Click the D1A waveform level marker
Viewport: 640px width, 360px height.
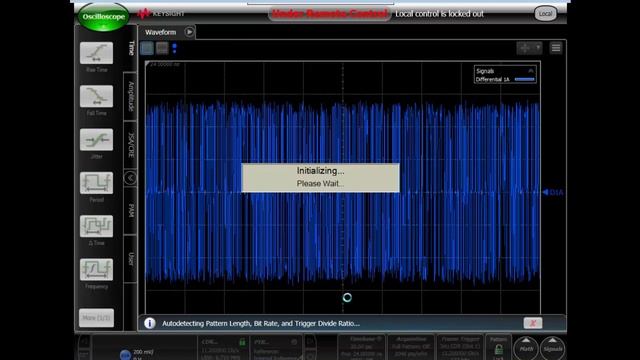553,192
